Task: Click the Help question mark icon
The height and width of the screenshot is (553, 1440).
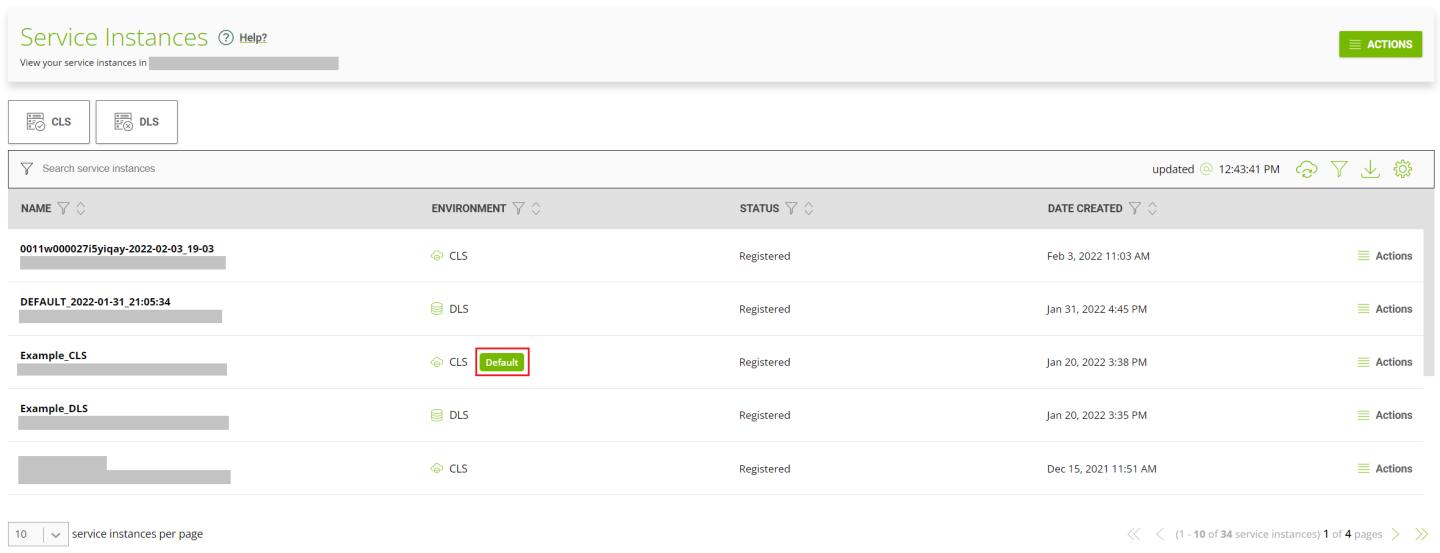Action: click(225, 38)
